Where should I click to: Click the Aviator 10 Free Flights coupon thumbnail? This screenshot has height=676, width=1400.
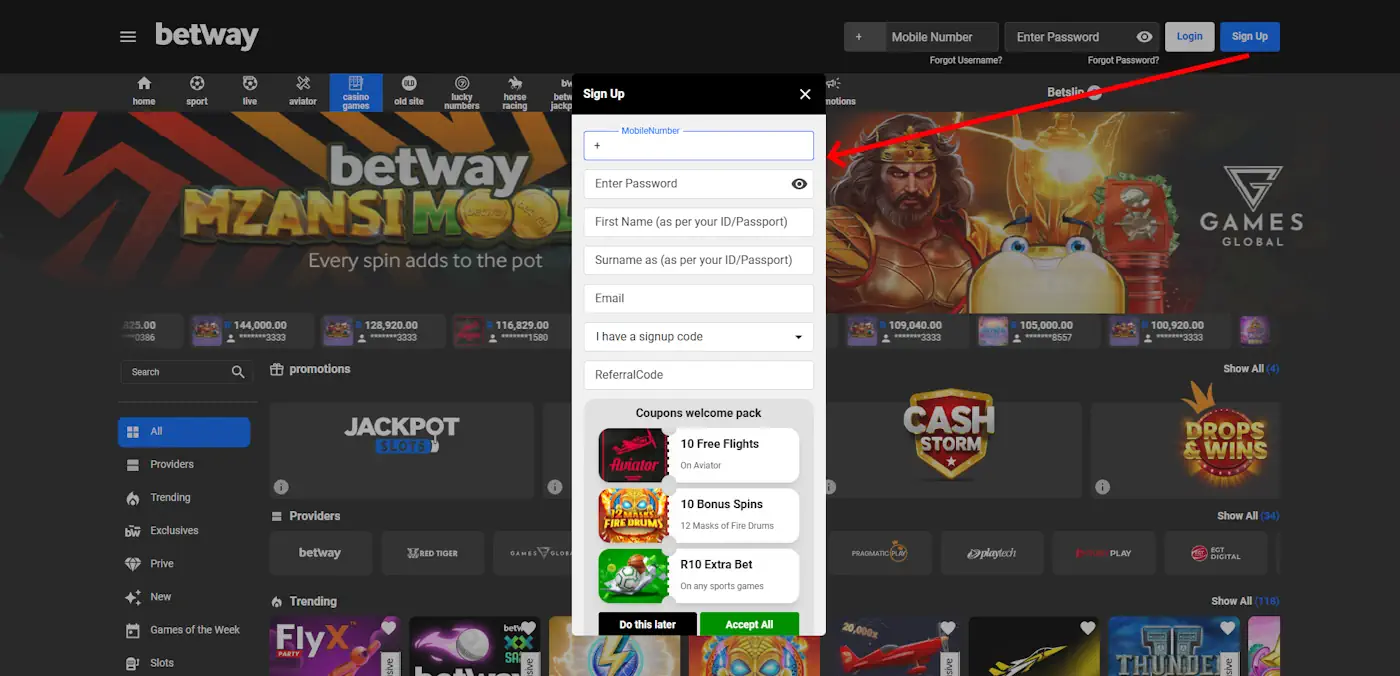click(634, 455)
